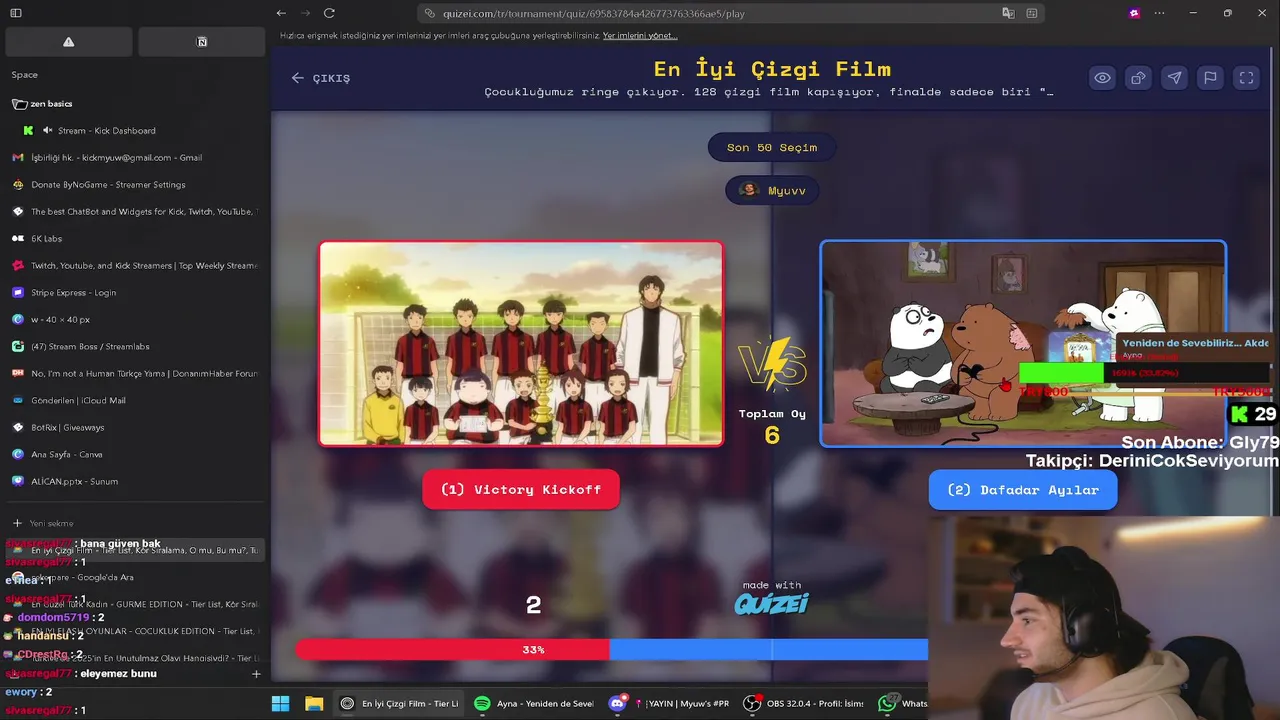
Task: Vote for (2) Dafadar Ayılar button
Action: pos(1023,490)
